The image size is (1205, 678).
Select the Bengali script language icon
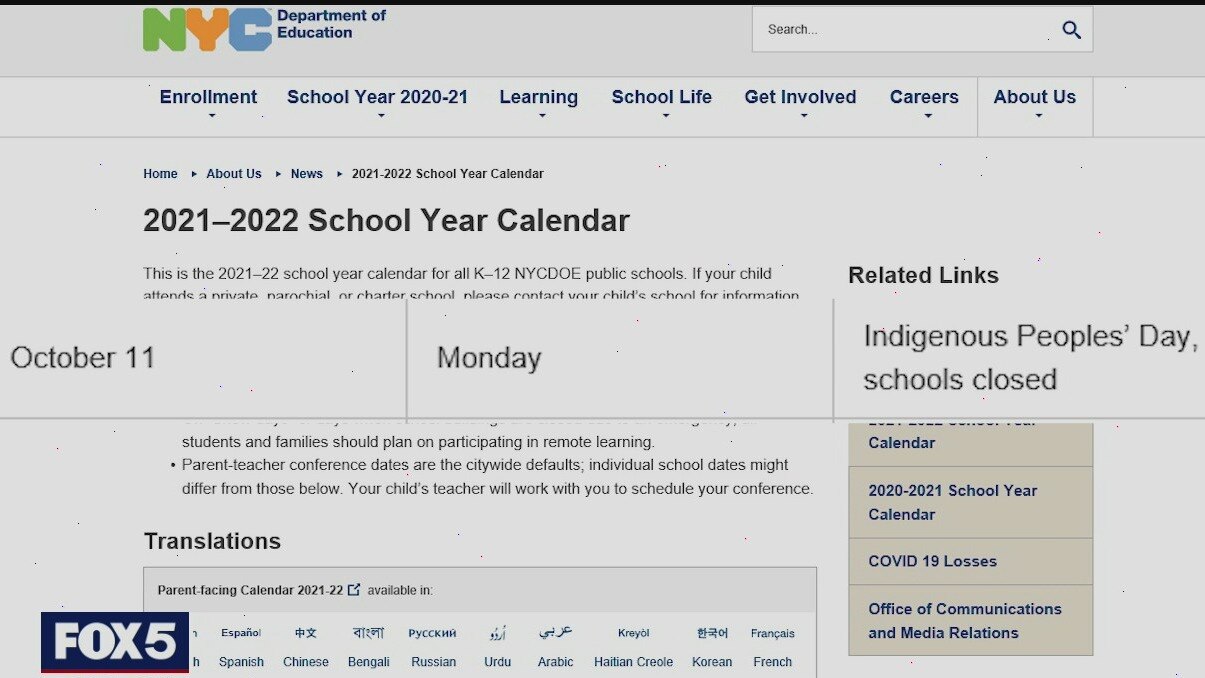368,633
